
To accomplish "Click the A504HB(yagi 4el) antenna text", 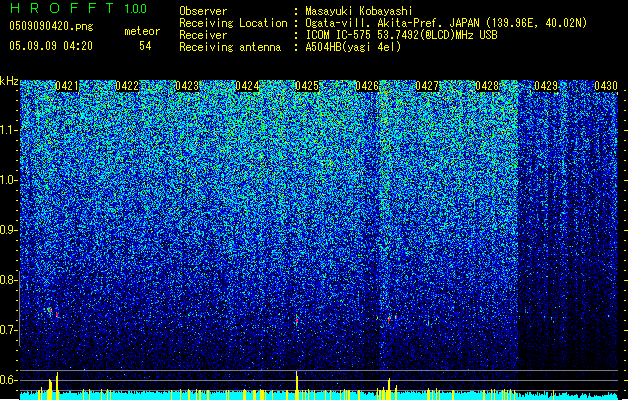I will [353, 47].
